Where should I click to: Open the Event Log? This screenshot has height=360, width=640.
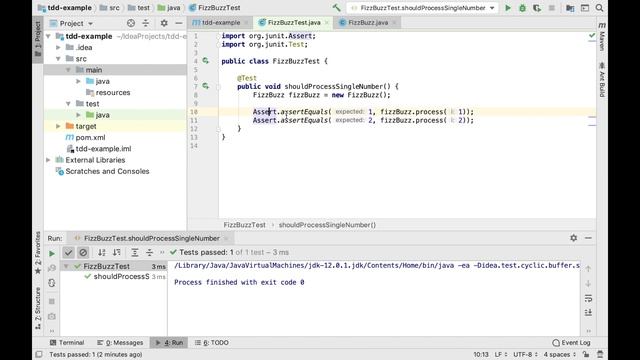coord(571,342)
